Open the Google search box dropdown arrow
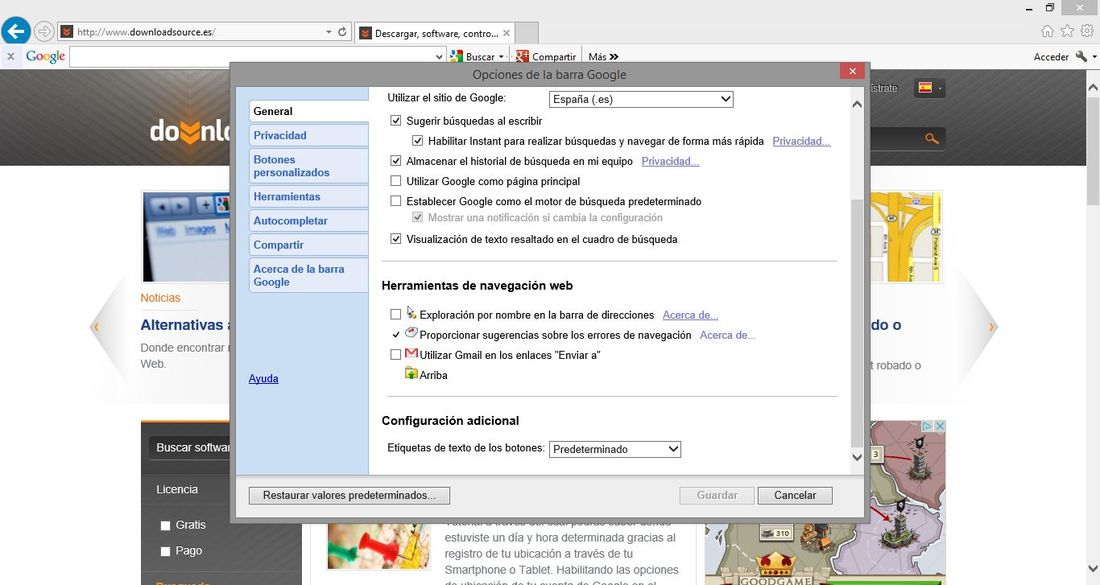Viewport: 1100px width, 585px height. pos(439,57)
